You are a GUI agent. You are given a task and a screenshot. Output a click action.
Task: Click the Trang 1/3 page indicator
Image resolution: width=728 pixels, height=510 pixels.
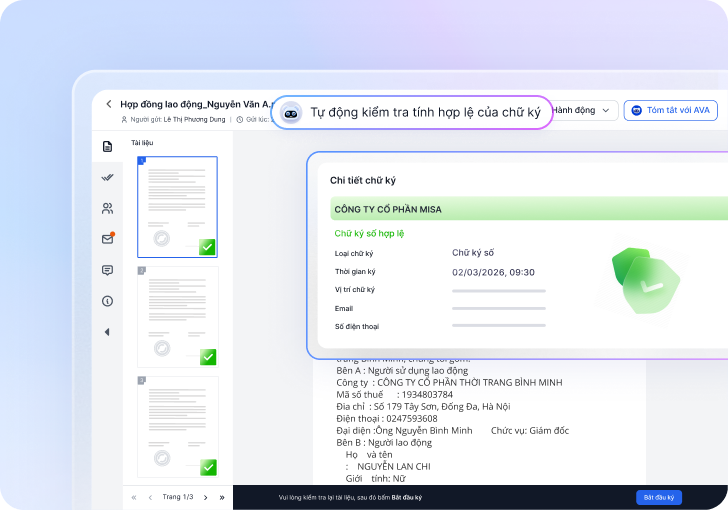click(x=178, y=497)
